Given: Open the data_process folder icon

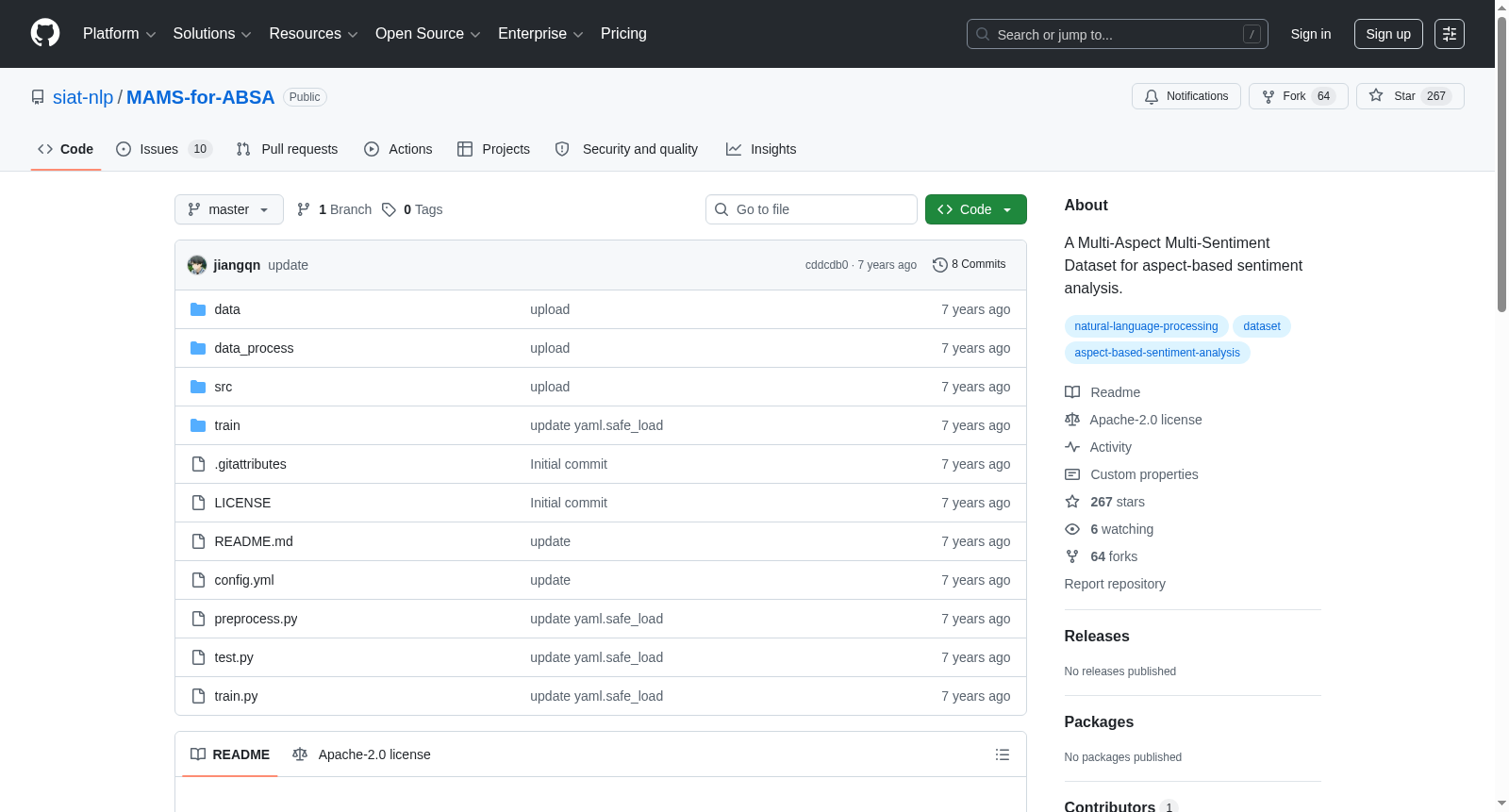Looking at the screenshot, I should (198, 348).
